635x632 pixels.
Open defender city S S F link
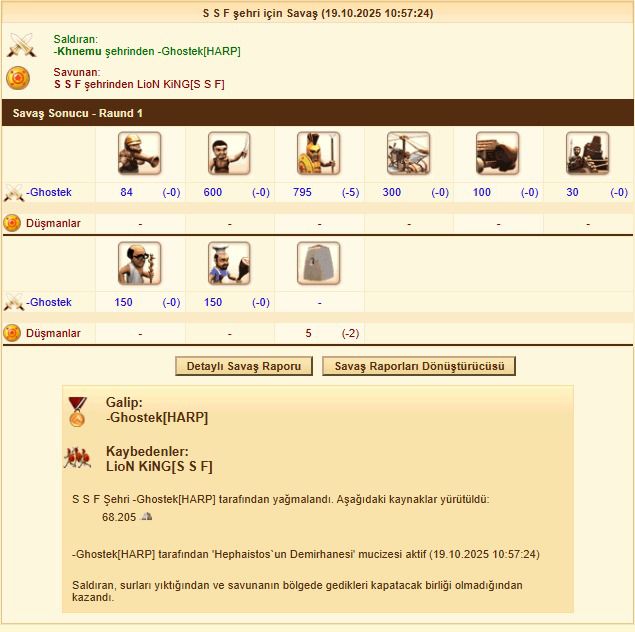[67, 84]
